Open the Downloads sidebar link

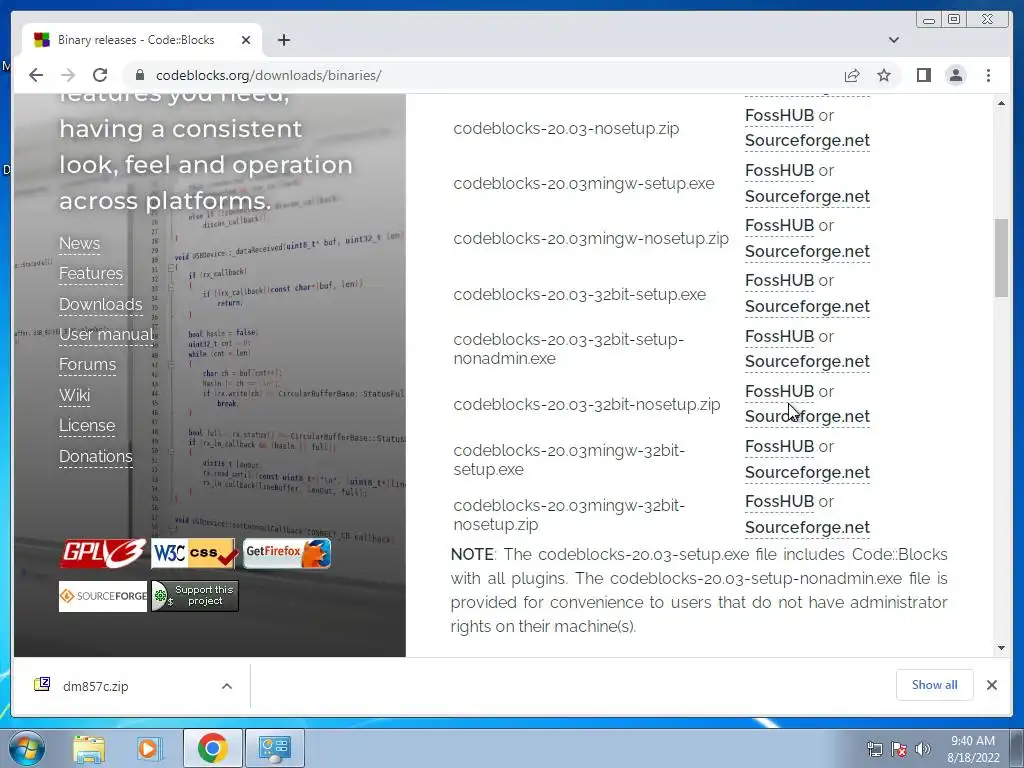[101, 304]
